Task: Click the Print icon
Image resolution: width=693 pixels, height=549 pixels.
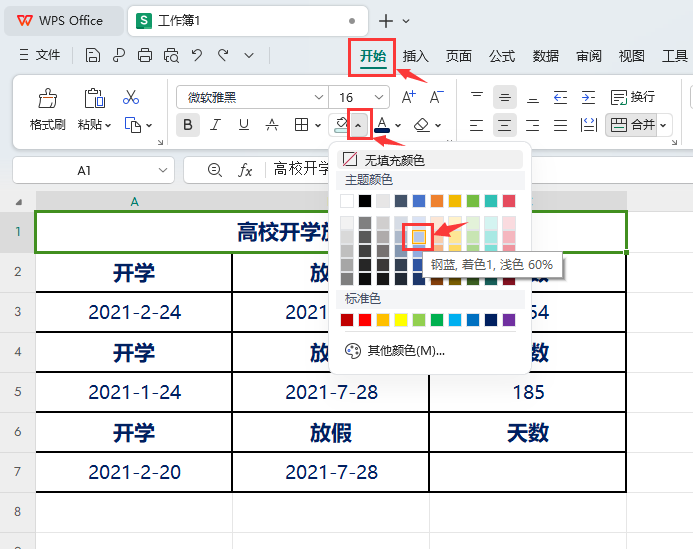Action: (145, 56)
